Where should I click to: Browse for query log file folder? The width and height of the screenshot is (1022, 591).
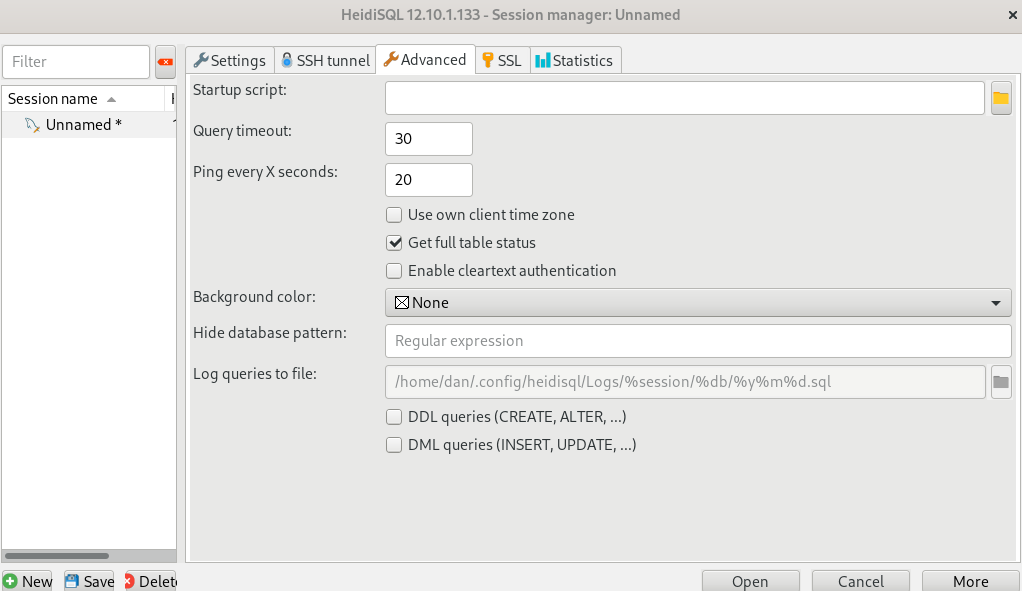(x=1000, y=382)
